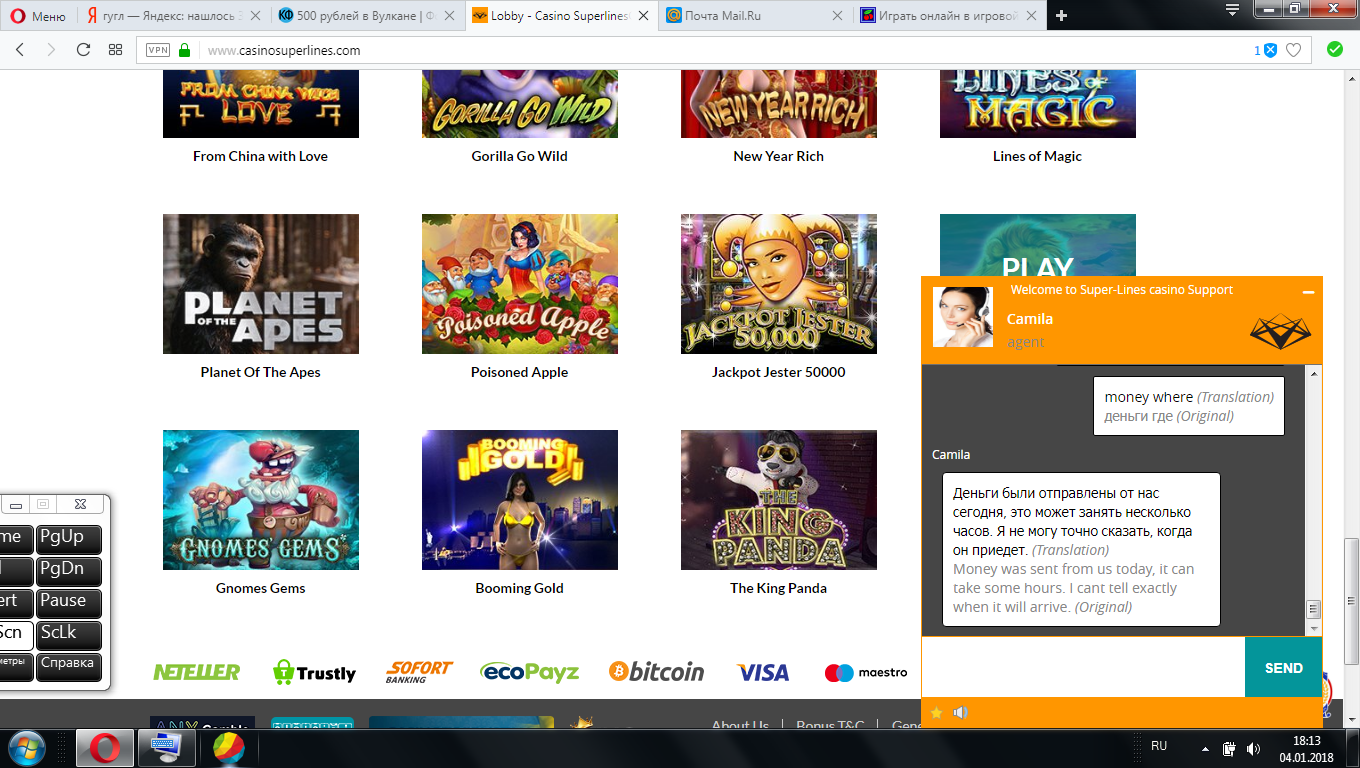Viewport: 1360px width, 768px height.
Task: Click the chat scrollbar thumb
Action: coord(1314,608)
